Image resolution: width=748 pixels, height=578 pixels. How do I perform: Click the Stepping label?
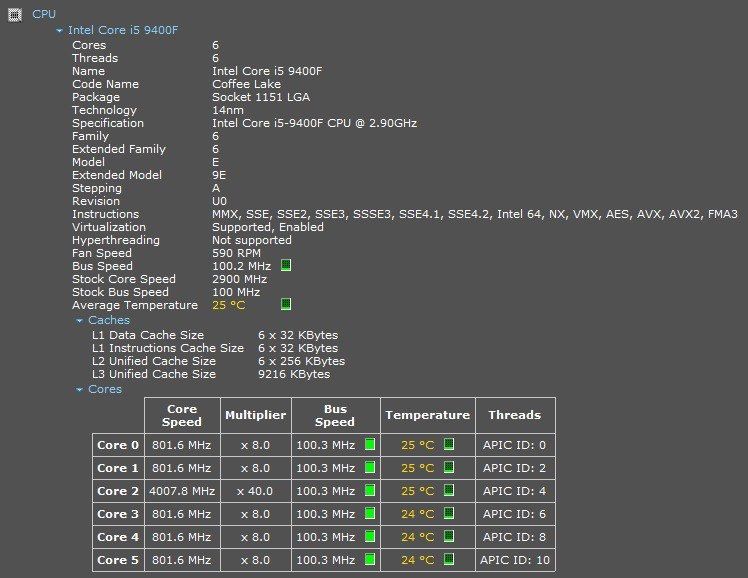[97, 188]
